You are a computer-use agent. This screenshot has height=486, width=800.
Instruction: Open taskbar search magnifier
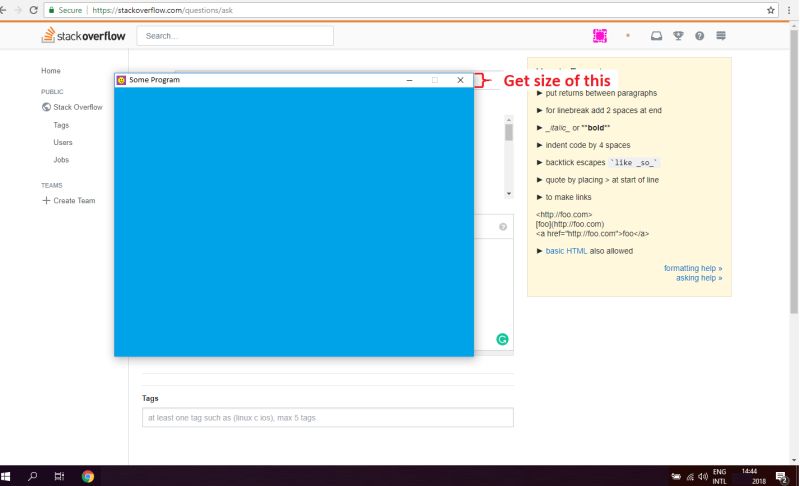coord(33,476)
